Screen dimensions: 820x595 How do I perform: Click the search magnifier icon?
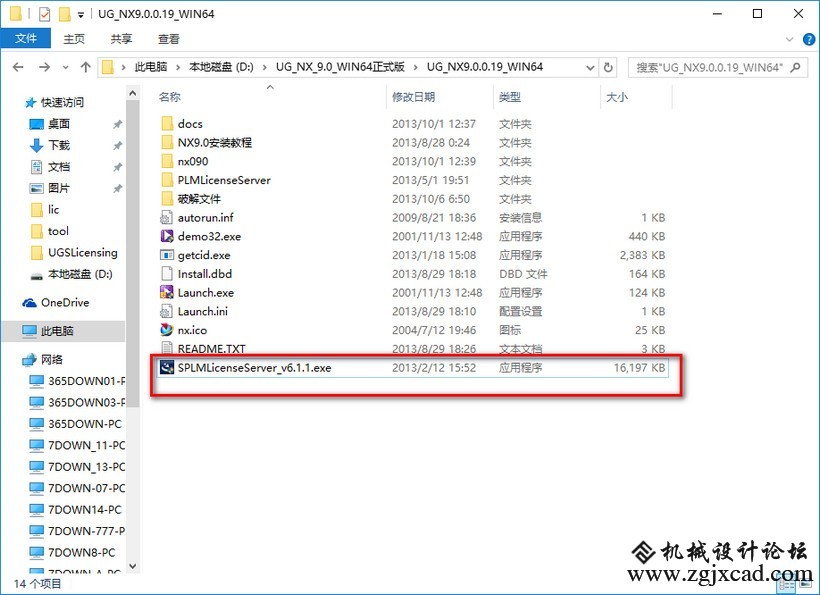pyautogui.click(x=795, y=67)
